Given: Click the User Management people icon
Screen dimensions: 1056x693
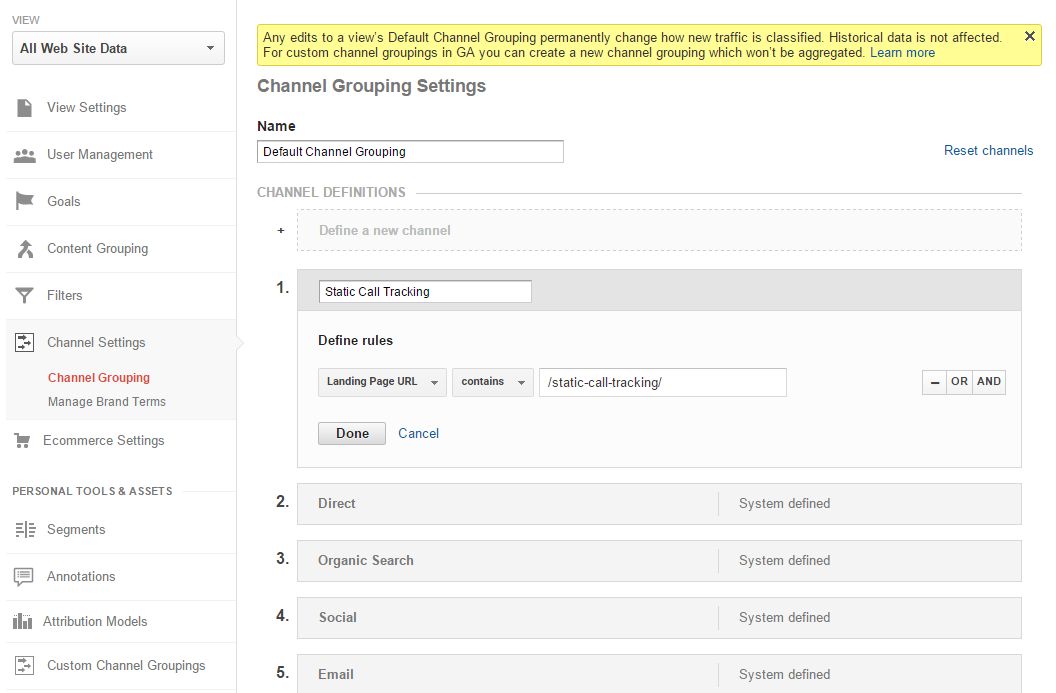Looking at the screenshot, I should (25, 155).
